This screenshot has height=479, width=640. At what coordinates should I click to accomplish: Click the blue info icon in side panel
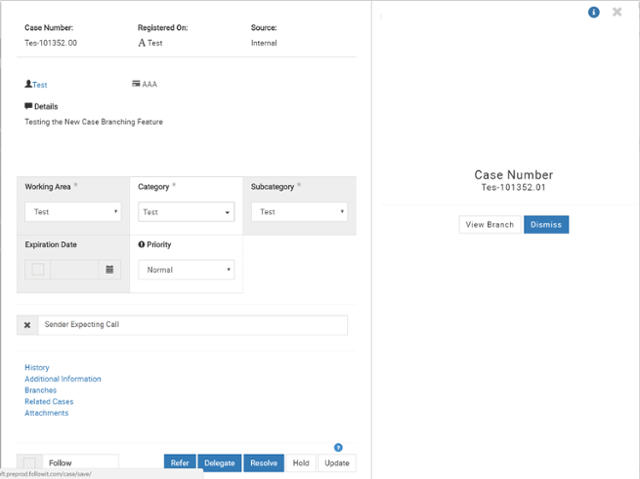(x=594, y=12)
